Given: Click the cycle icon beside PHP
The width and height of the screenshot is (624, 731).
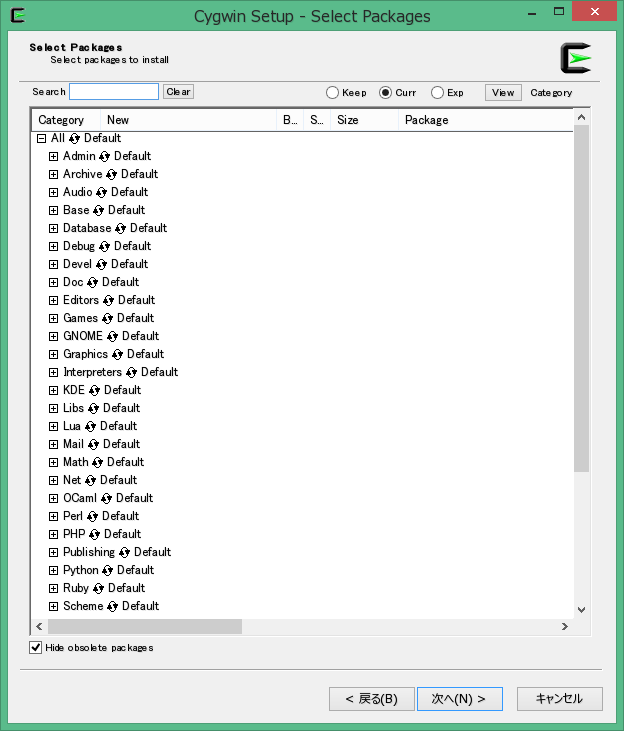Looking at the screenshot, I should 94,535.
